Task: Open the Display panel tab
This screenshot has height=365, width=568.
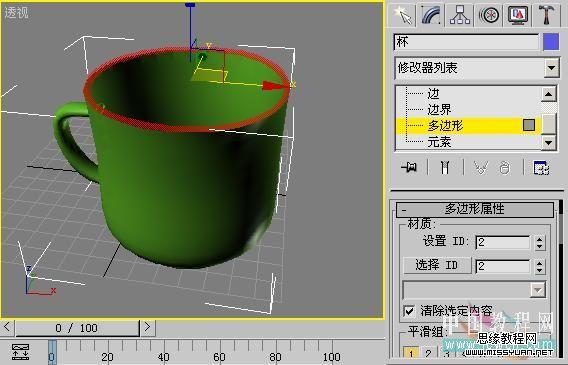Action: [518, 15]
